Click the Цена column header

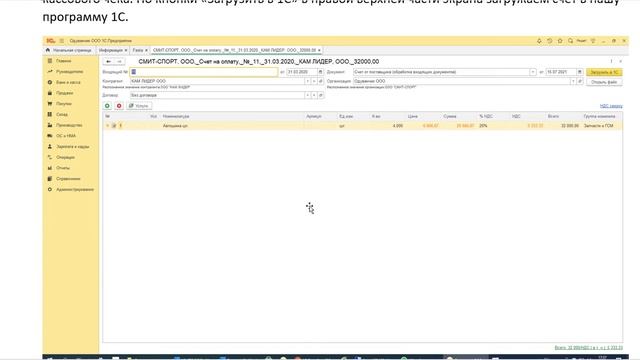click(412, 116)
